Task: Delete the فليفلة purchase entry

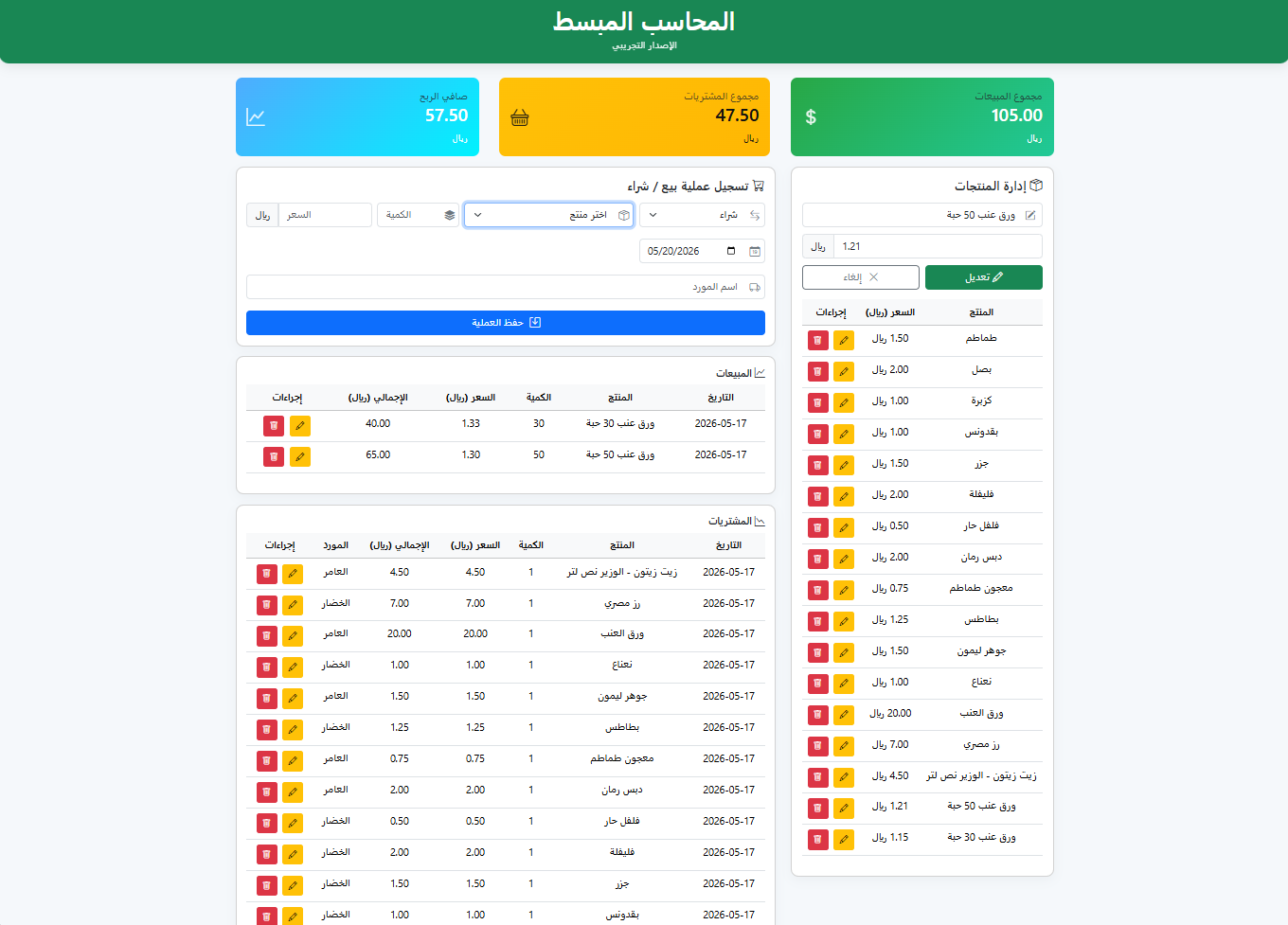Action: (x=267, y=855)
